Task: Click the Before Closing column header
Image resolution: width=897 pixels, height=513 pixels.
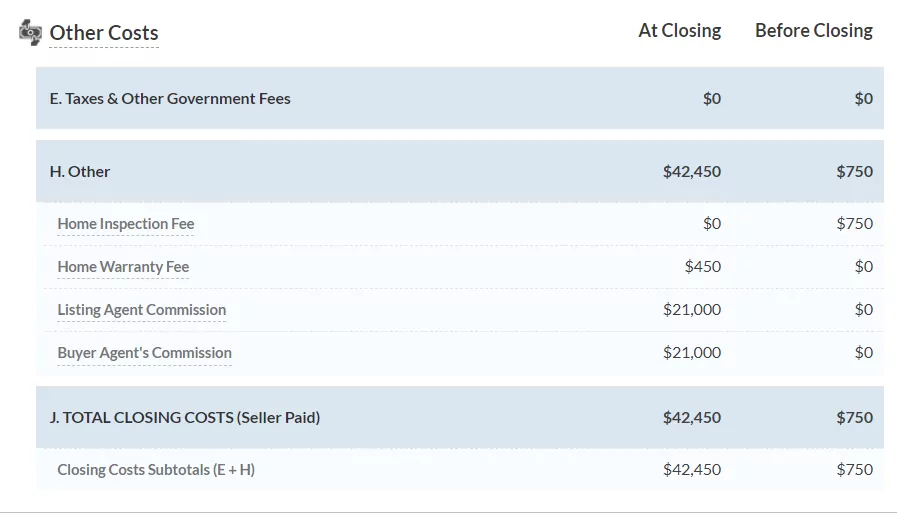Action: point(813,31)
